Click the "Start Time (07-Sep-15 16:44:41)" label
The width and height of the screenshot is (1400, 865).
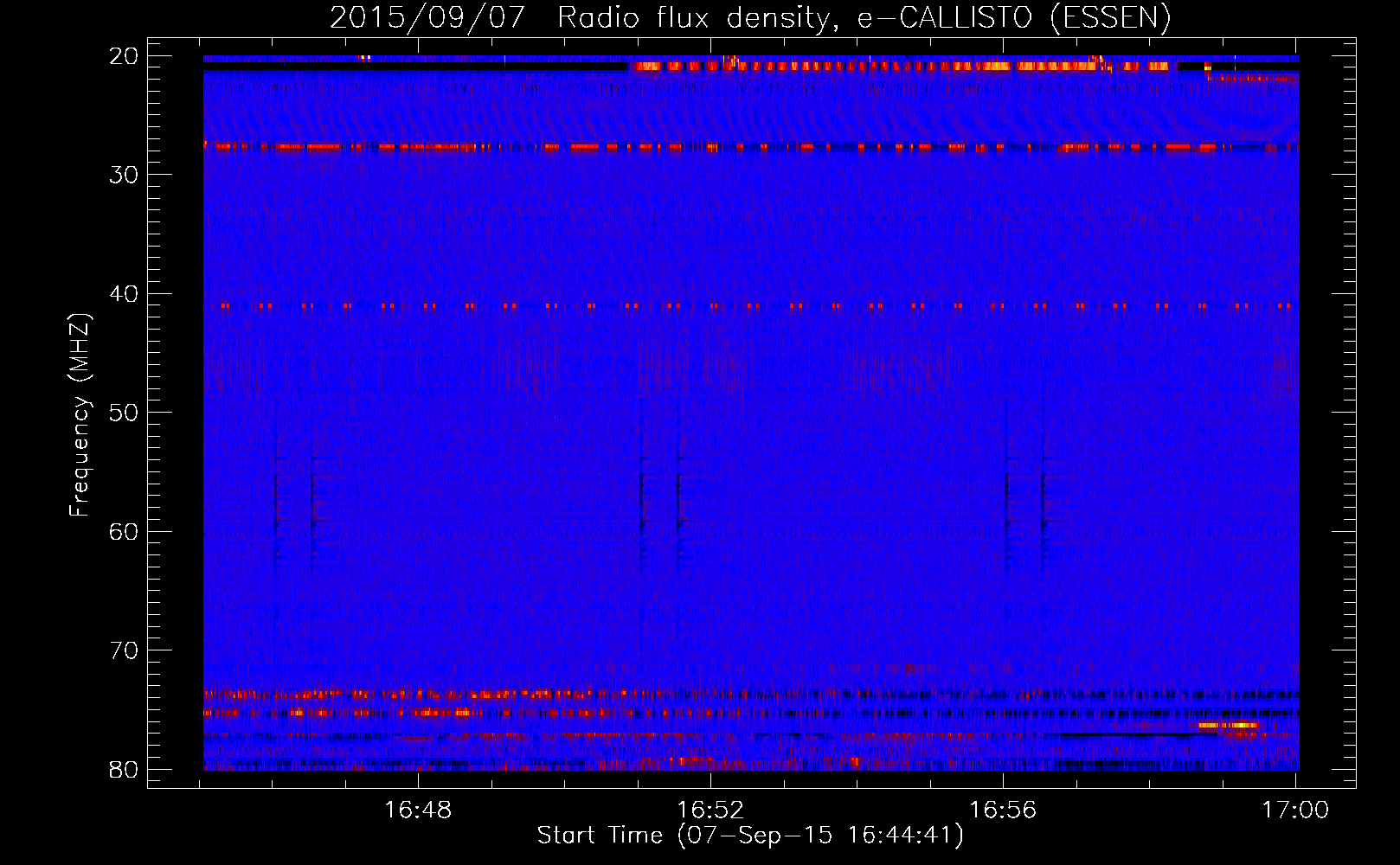pos(750,836)
